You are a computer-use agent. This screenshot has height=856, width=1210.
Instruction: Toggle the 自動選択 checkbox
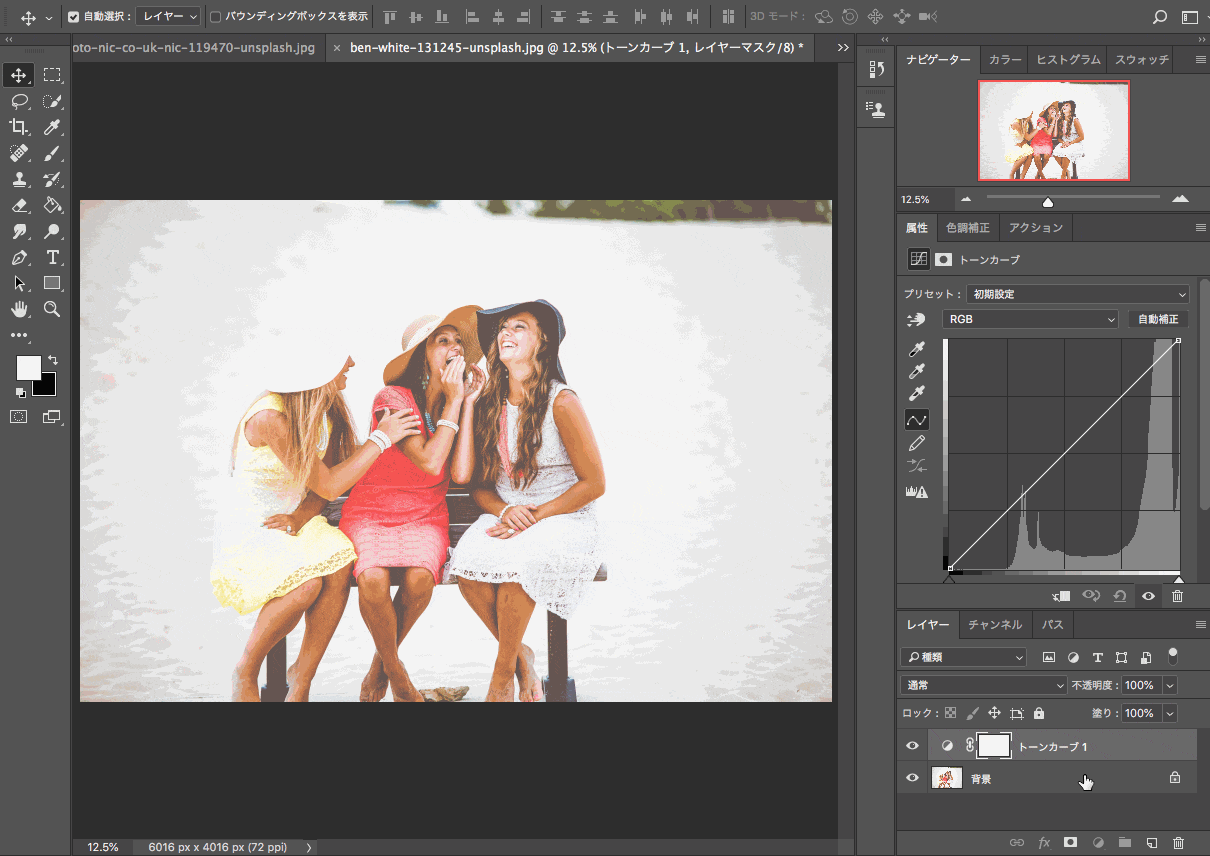[74, 17]
